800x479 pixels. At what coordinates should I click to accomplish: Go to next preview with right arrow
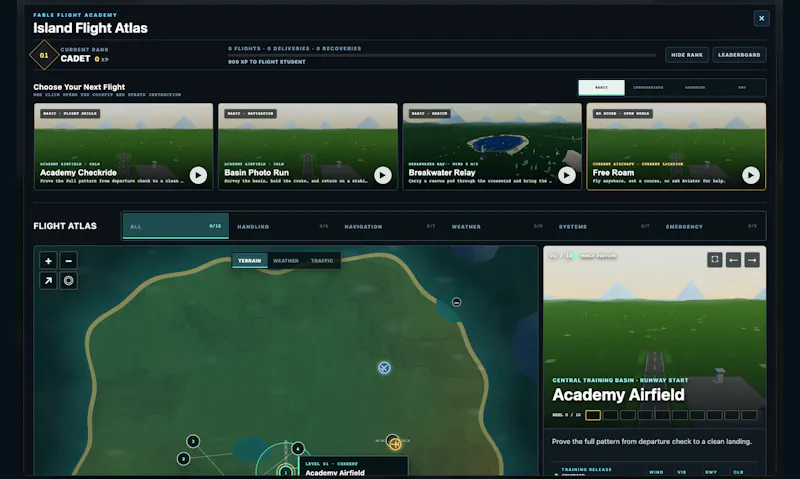(752, 260)
